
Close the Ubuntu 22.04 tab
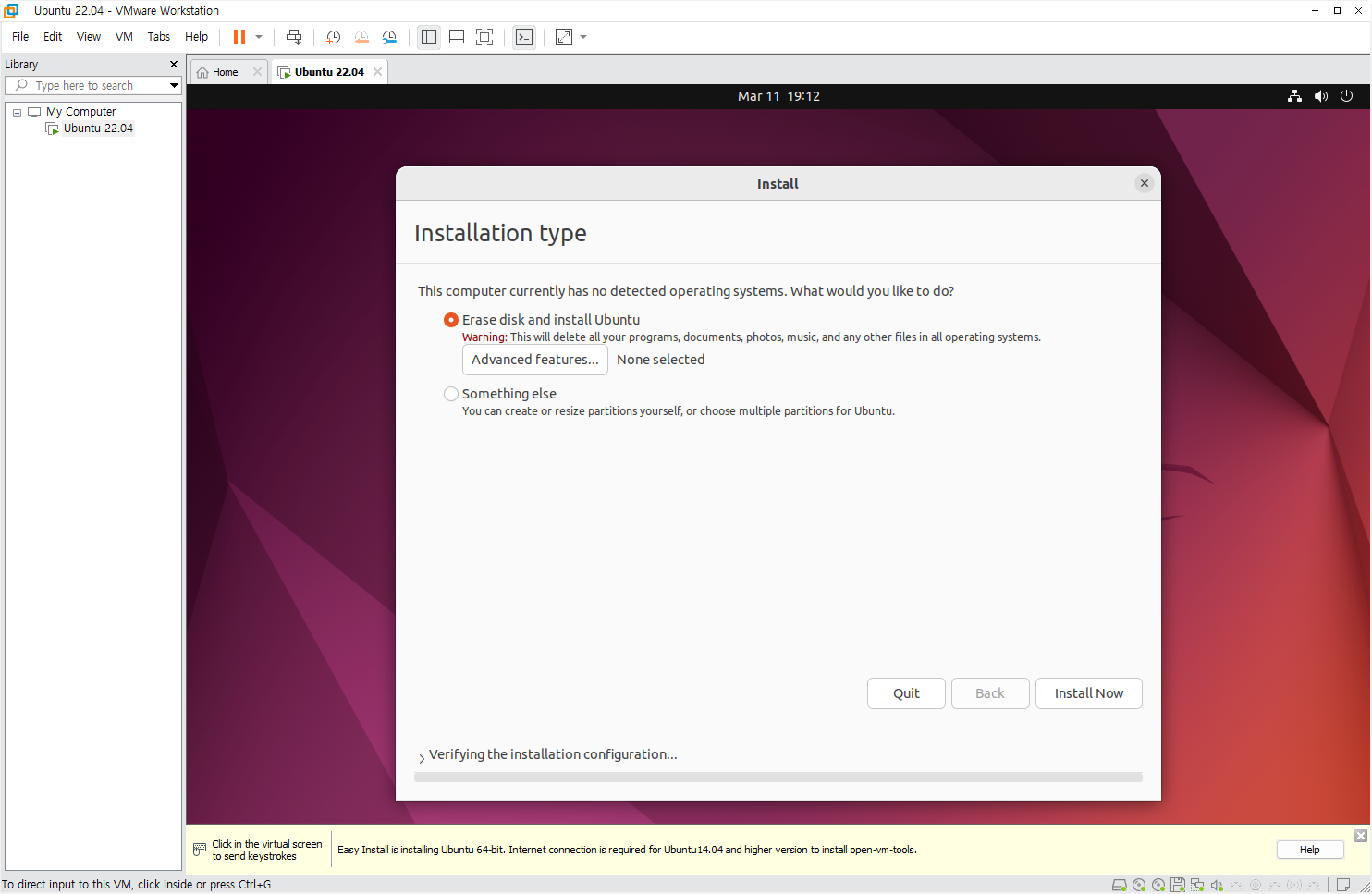[x=377, y=72]
